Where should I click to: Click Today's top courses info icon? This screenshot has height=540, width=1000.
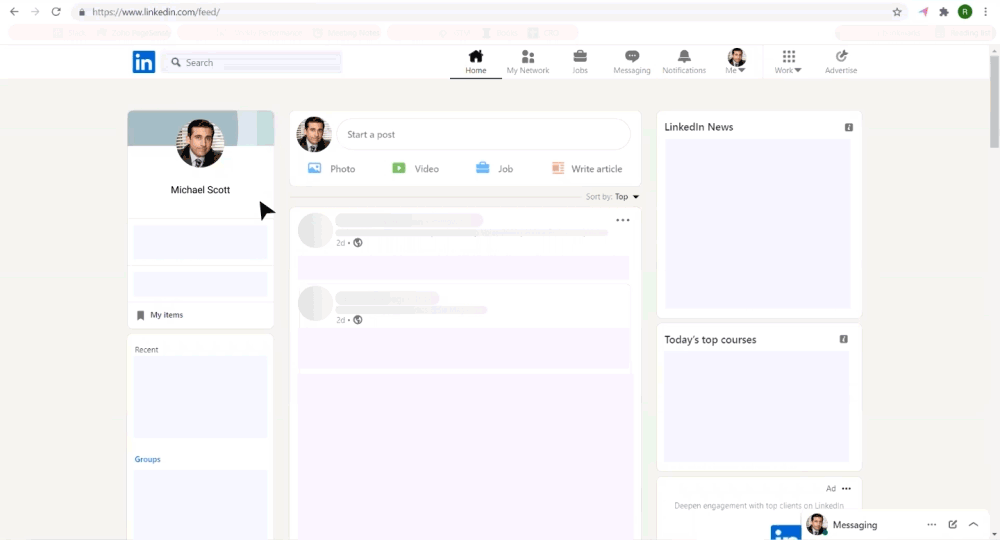(844, 339)
